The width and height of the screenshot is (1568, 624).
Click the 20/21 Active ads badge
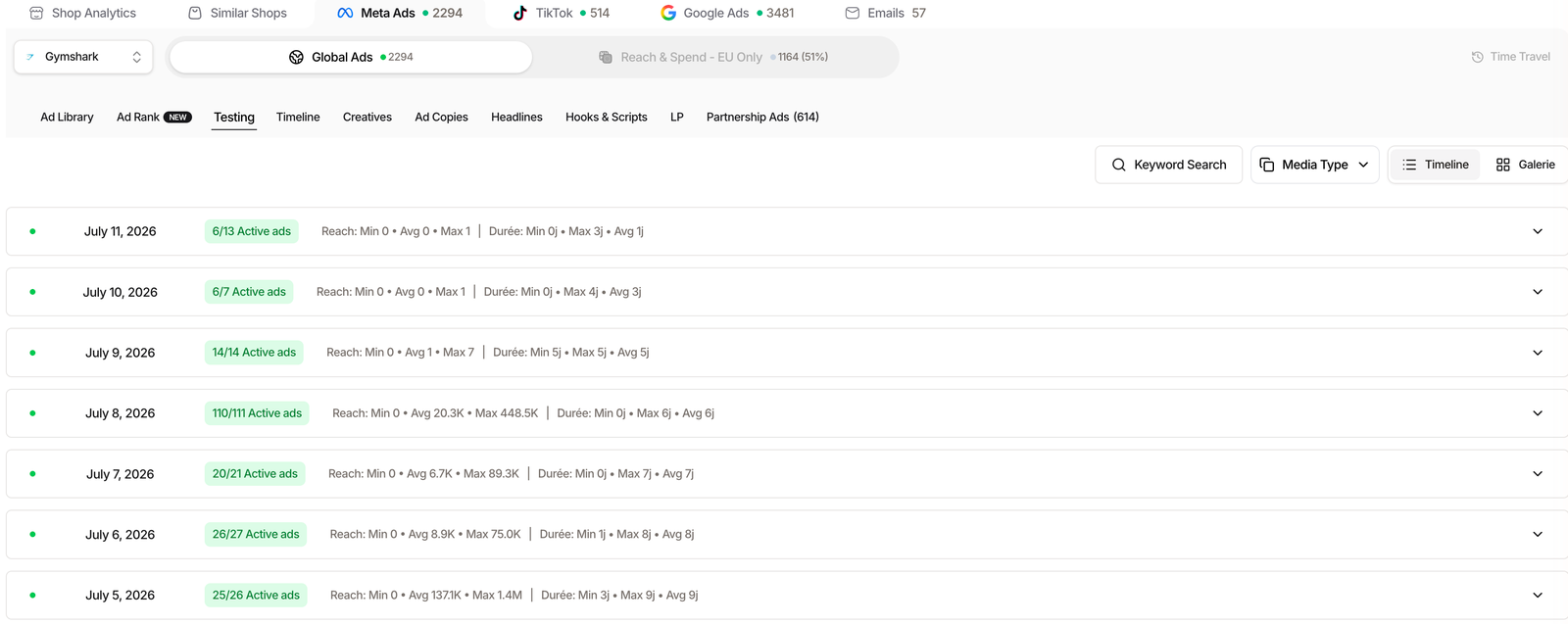[x=255, y=474]
